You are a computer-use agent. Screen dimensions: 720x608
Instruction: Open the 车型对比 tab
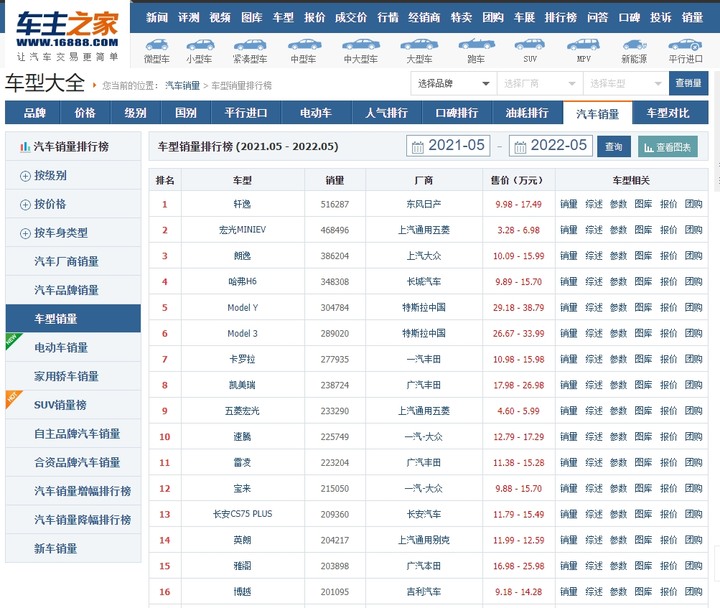[668, 113]
